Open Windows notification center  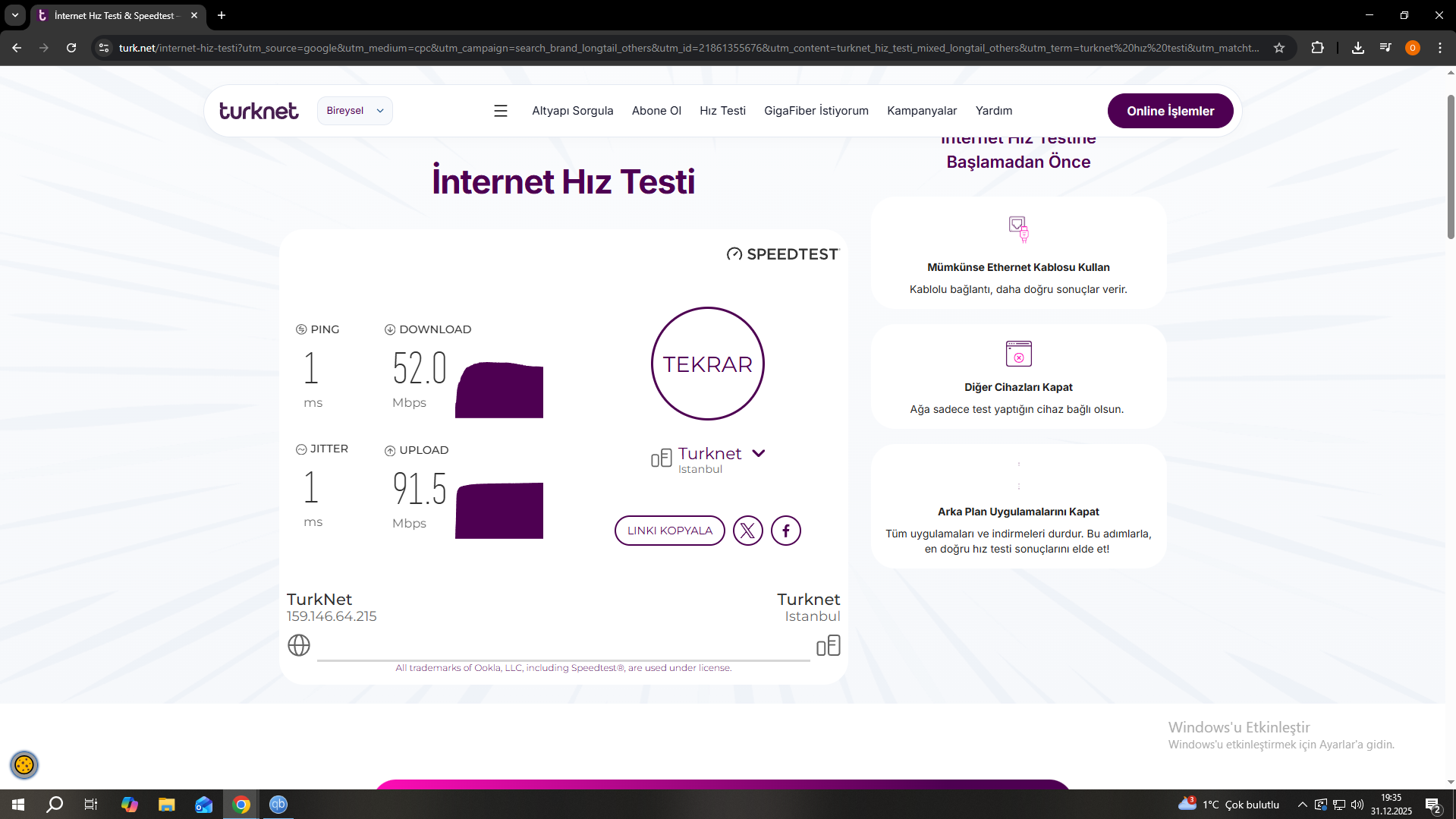point(1433,805)
